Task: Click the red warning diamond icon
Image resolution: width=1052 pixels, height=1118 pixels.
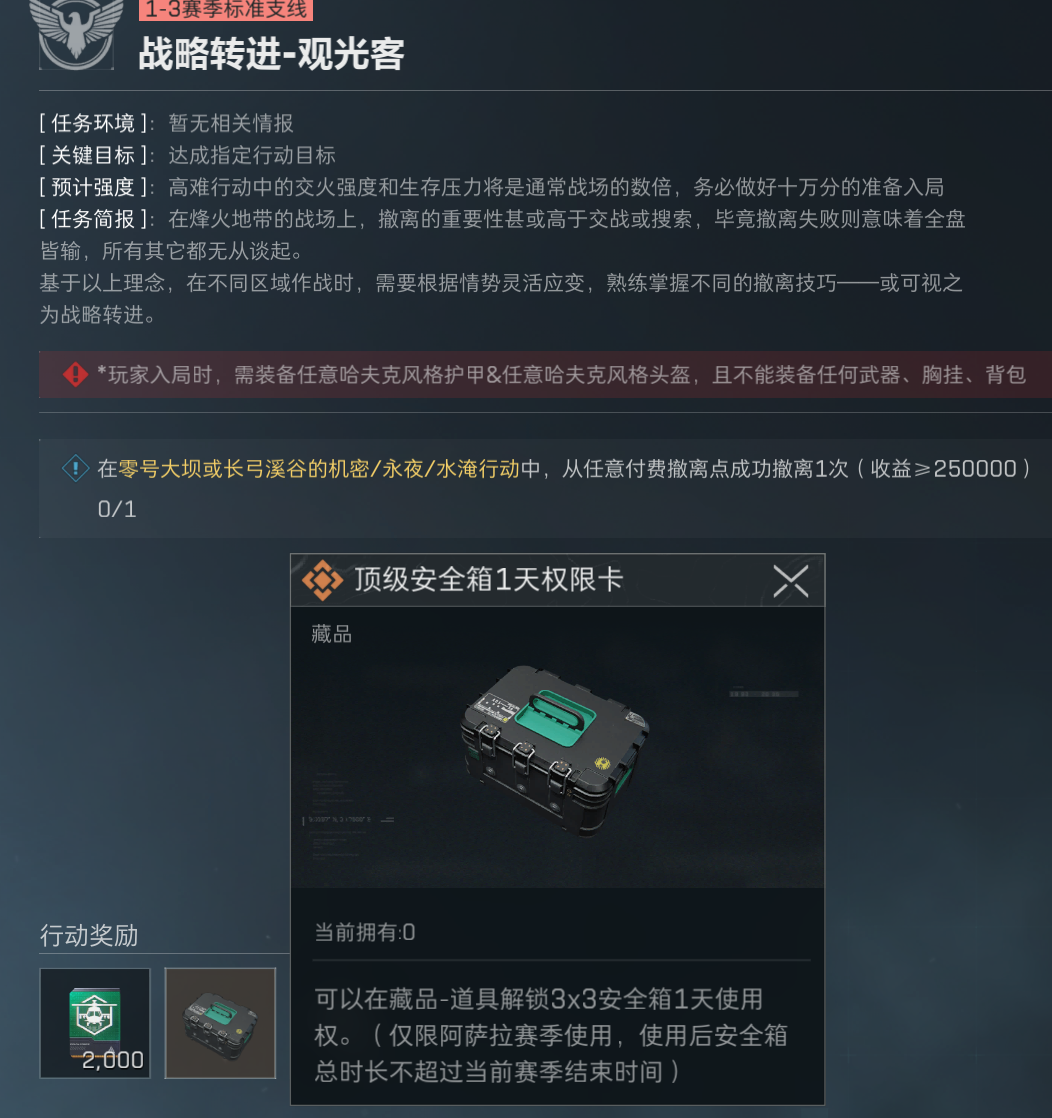Action: (75, 374)
